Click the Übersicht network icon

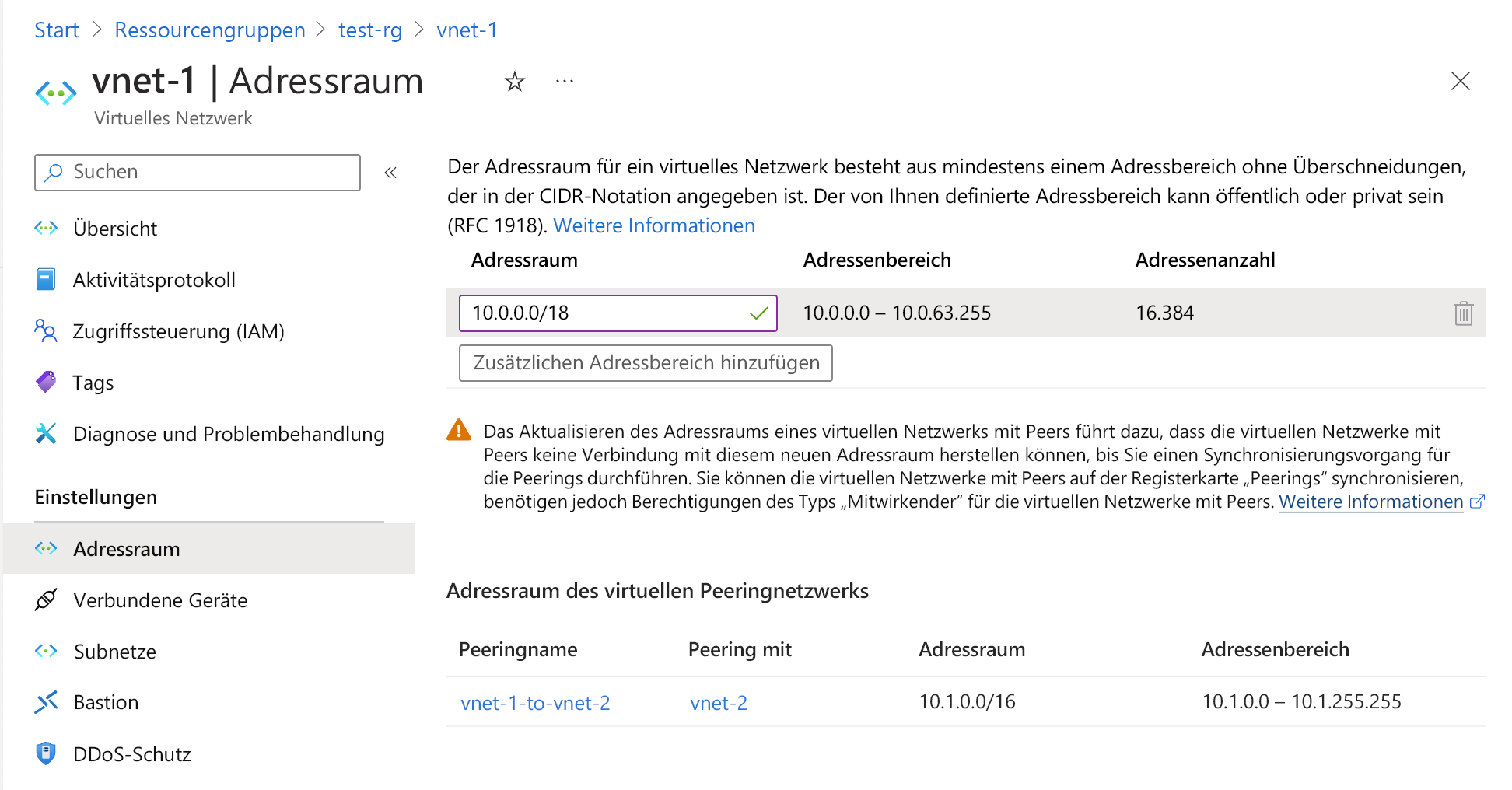[x=46, y=228]
